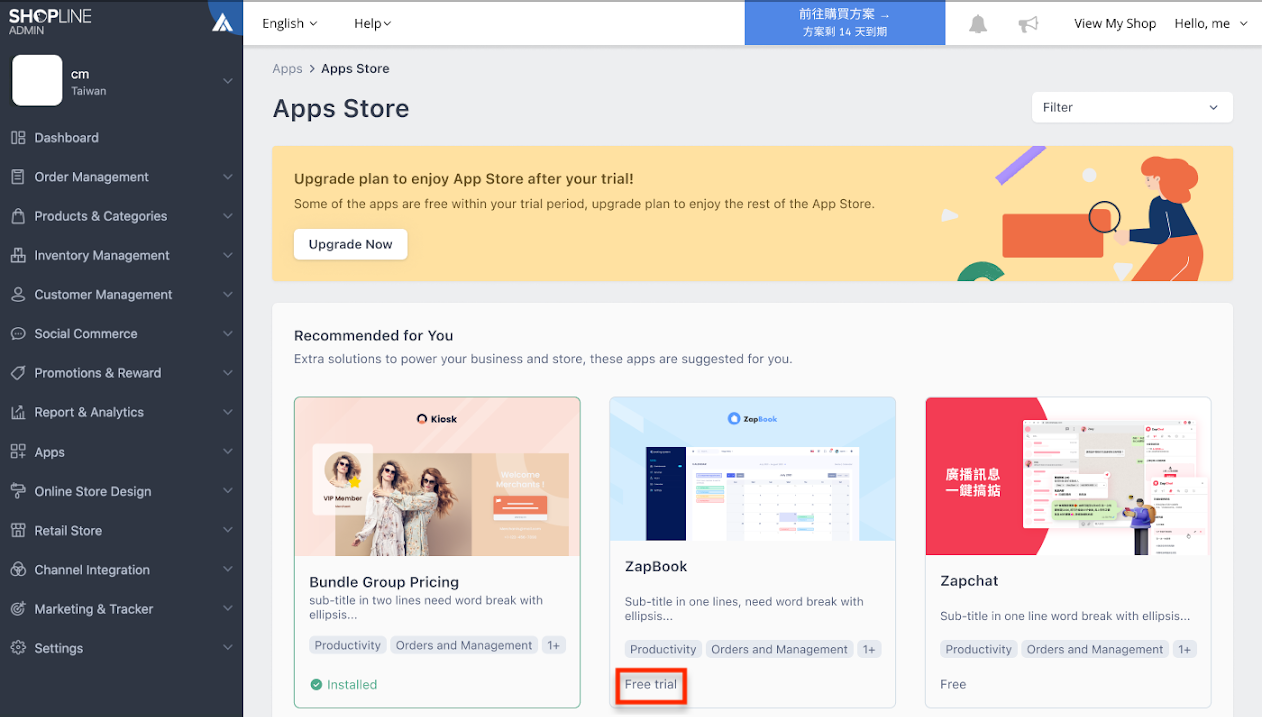
Task: Open the Bundle Group Pricing title
Action: [384, 582]
